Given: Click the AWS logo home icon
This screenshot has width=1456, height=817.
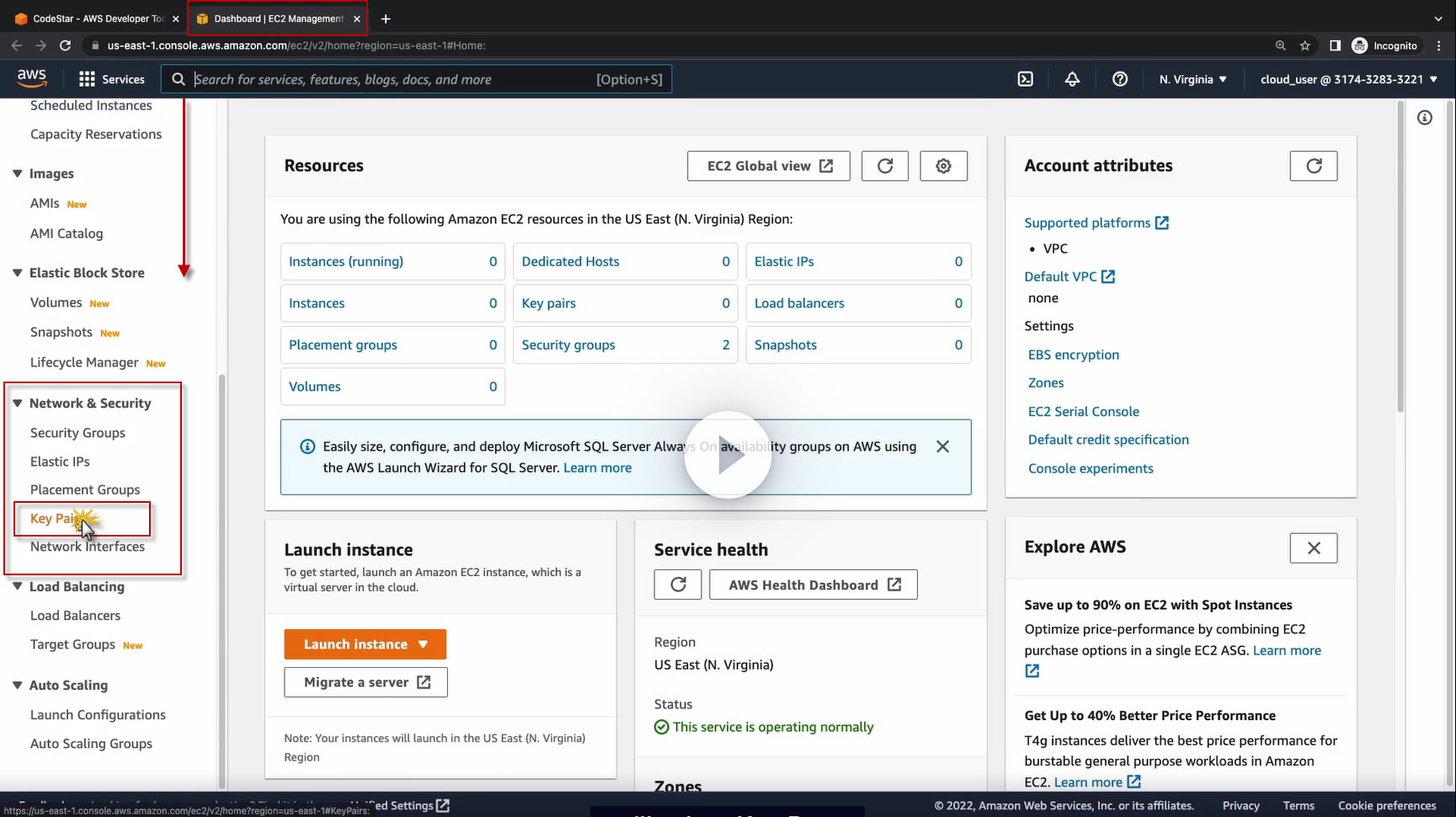Looking at the screenshot, I should [x=32, y=78].
